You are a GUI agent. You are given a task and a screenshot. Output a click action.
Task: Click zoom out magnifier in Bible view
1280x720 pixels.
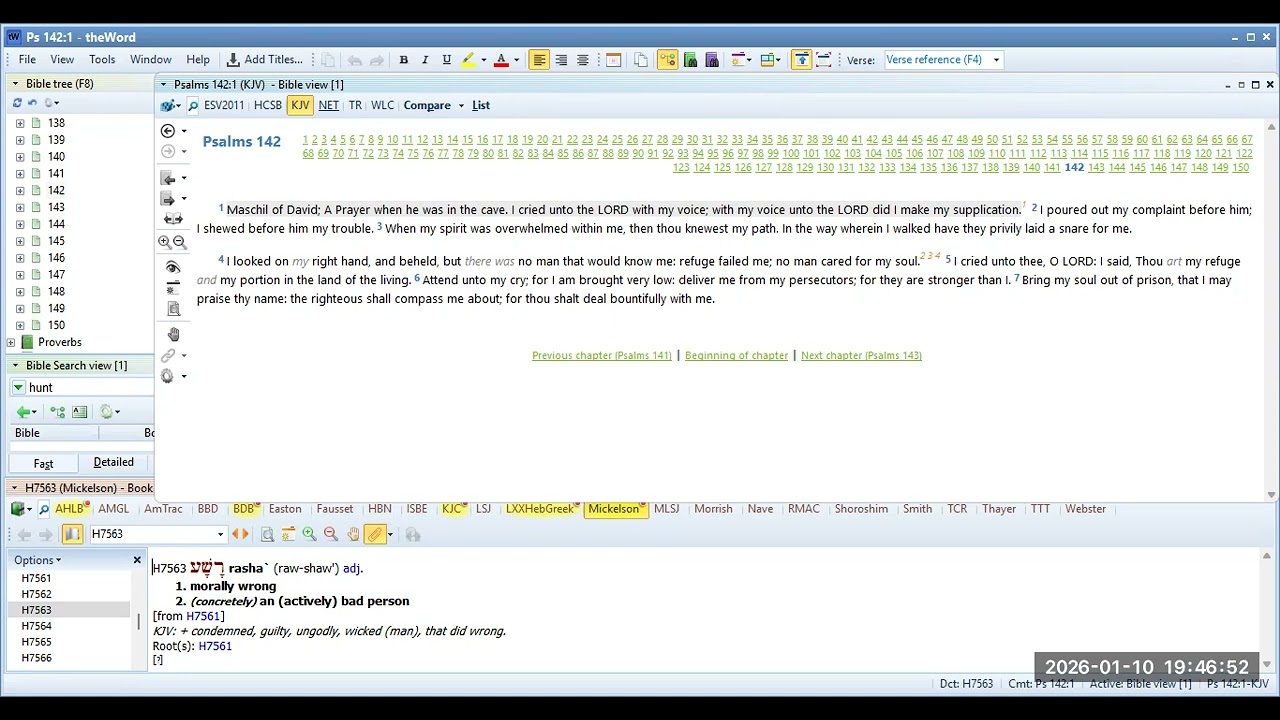click(180, 242)
